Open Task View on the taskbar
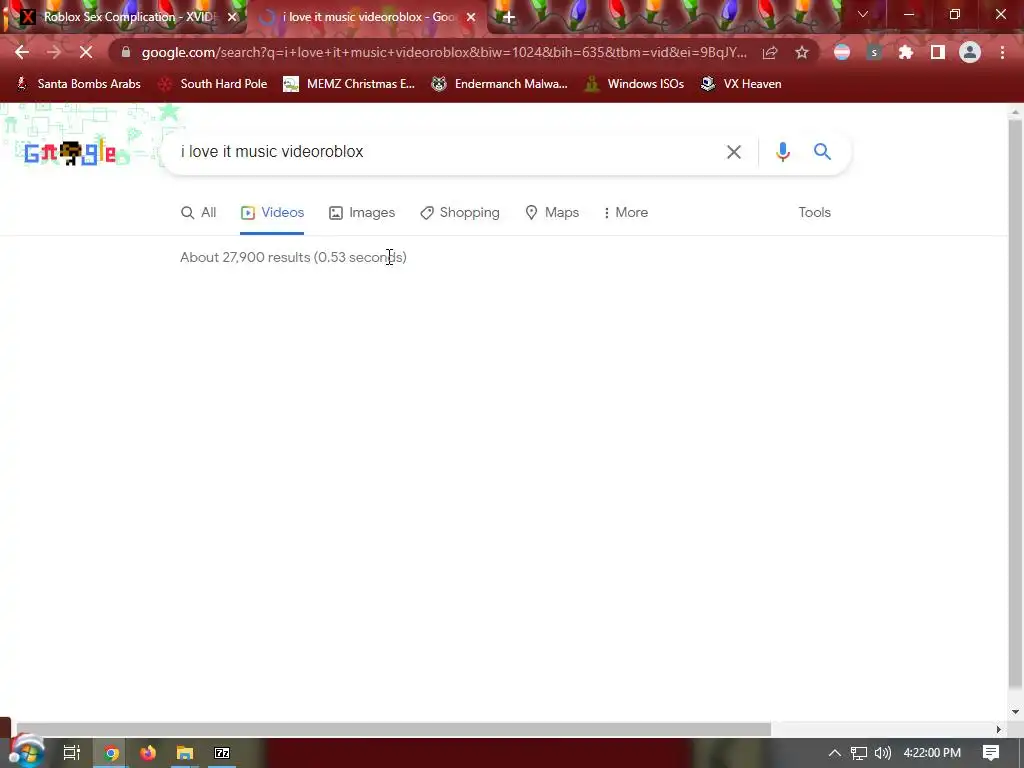The image size is (1024, 768). click(71, 753)
